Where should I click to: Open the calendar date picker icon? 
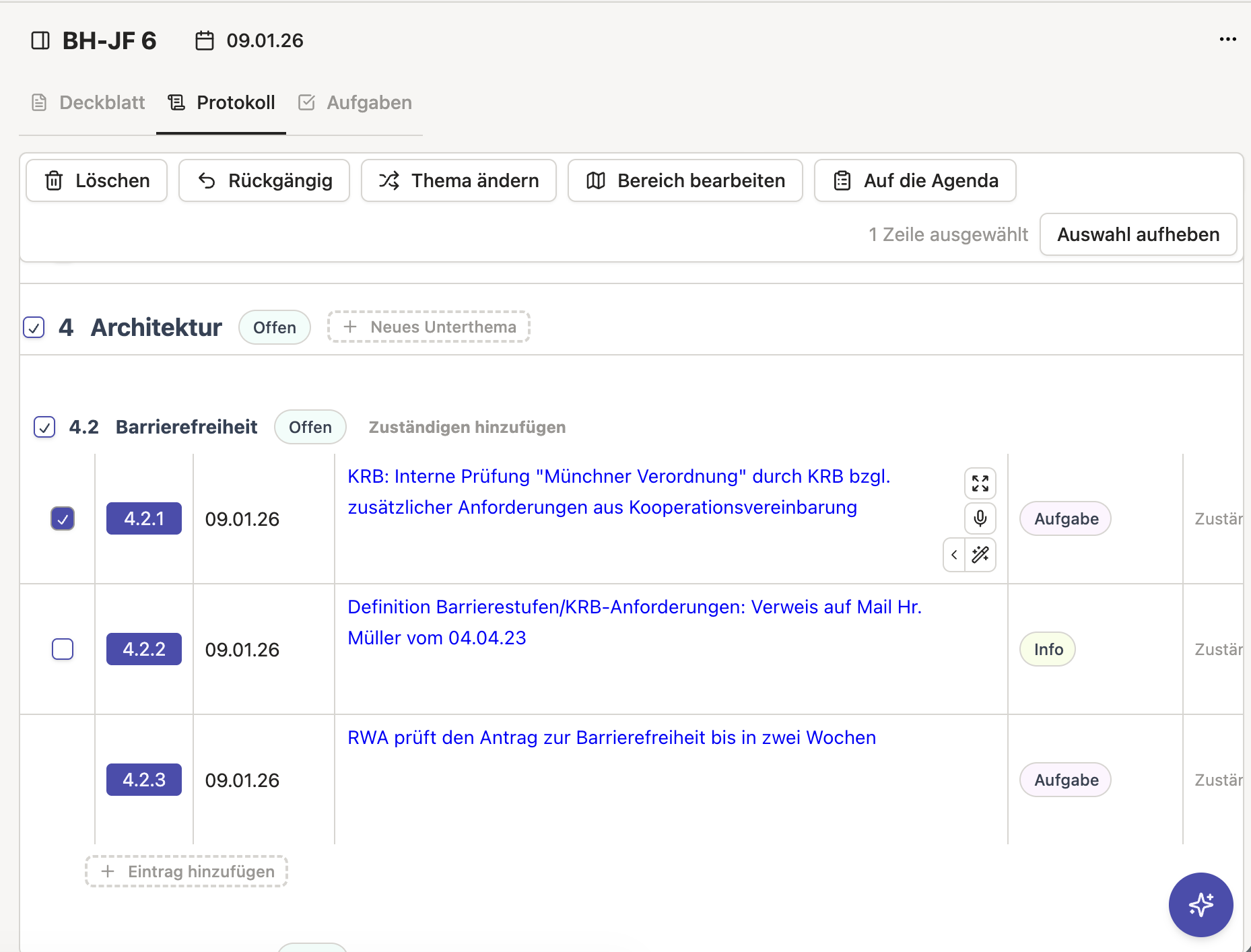point(205,41)
